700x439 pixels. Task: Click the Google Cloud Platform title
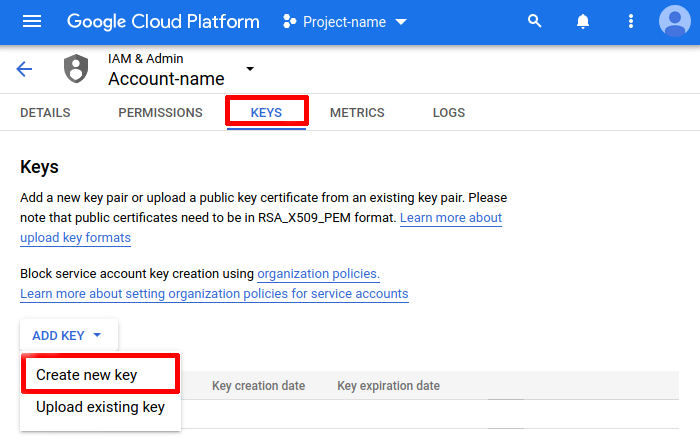(163, 21)
